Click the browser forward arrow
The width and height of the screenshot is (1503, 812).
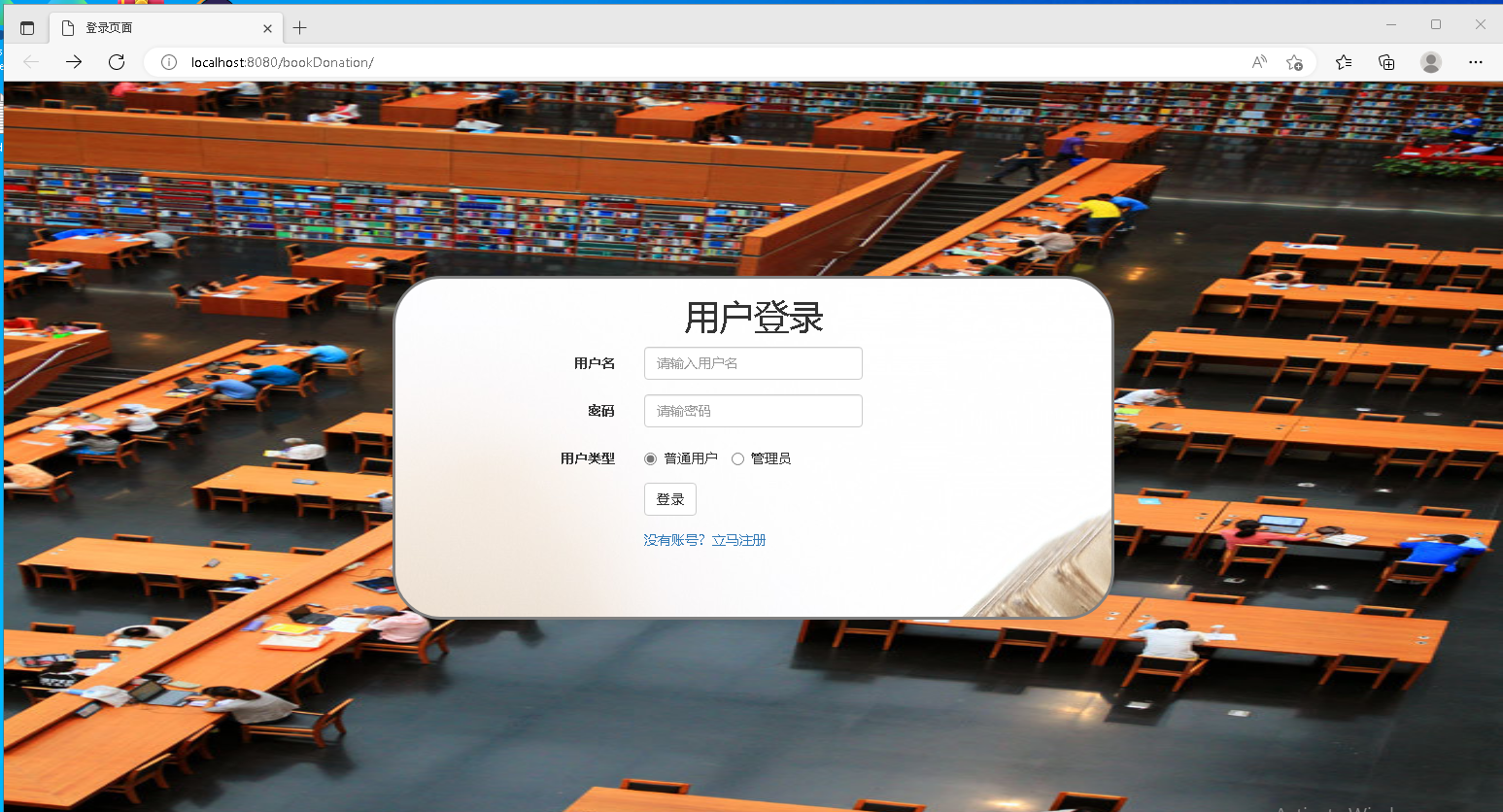coord(74,62)
